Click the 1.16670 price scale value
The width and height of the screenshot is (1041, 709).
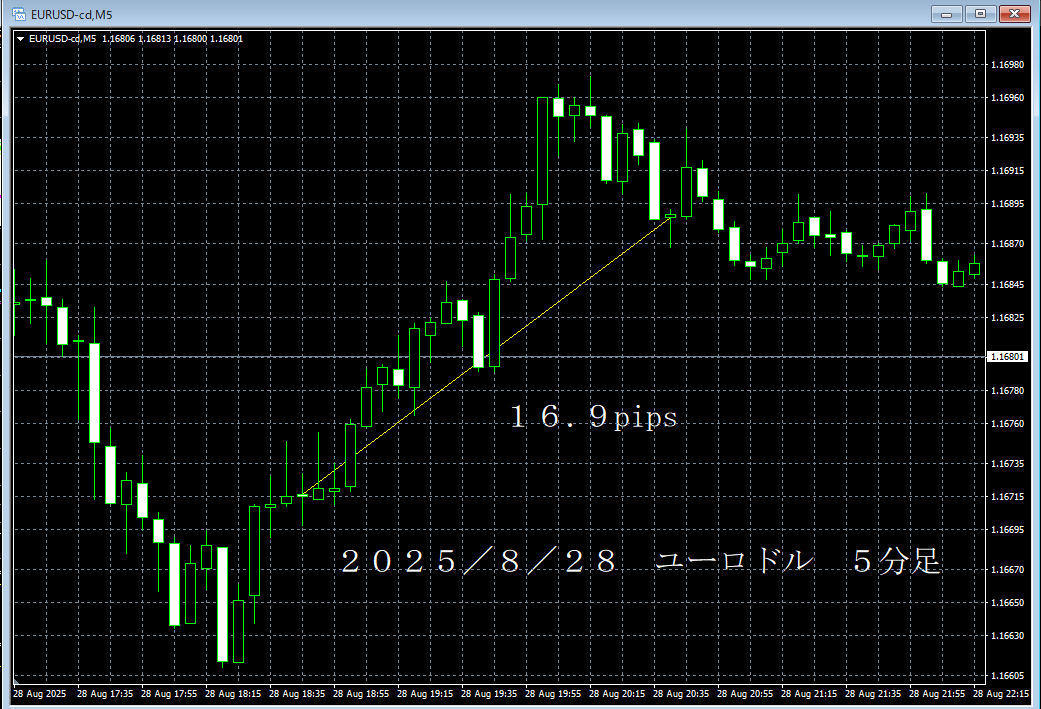pyautogui.click(x=1007, y=570)
